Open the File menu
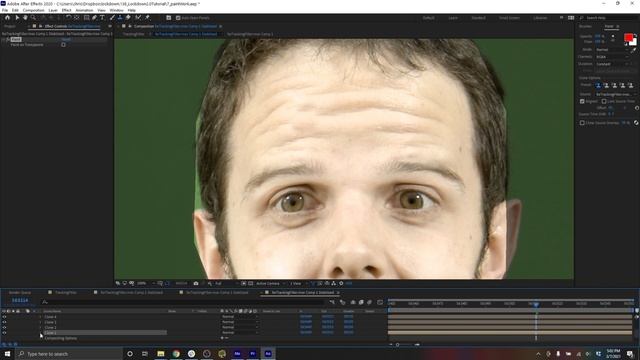 5,10
